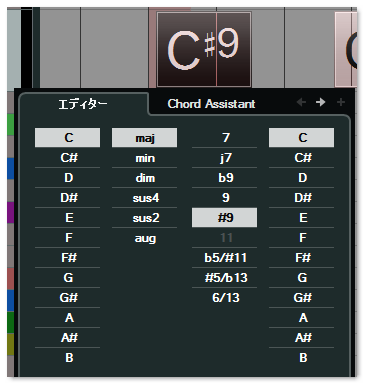Choose aug chord type
Viewport: 368px width, 388px height.
pos(144,238)
